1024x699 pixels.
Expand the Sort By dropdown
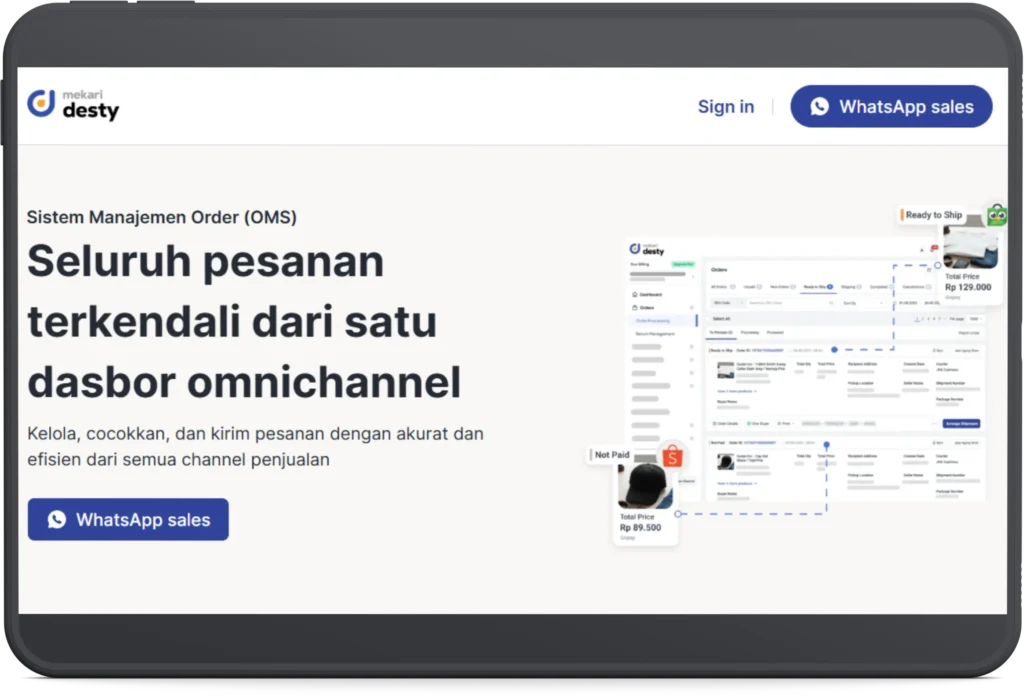tap(863, 302)
